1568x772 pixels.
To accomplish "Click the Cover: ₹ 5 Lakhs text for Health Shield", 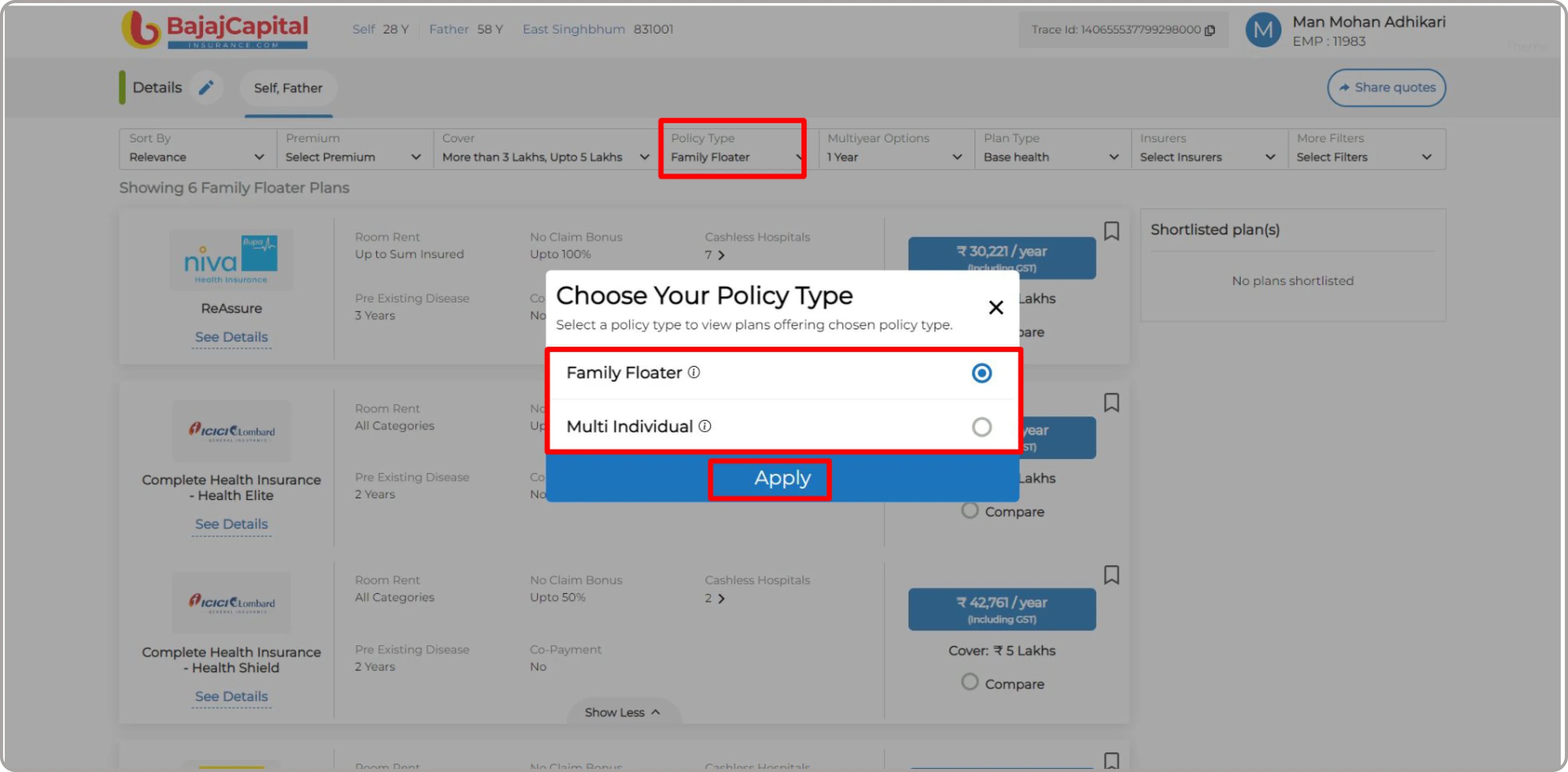I will point(1002,651).
